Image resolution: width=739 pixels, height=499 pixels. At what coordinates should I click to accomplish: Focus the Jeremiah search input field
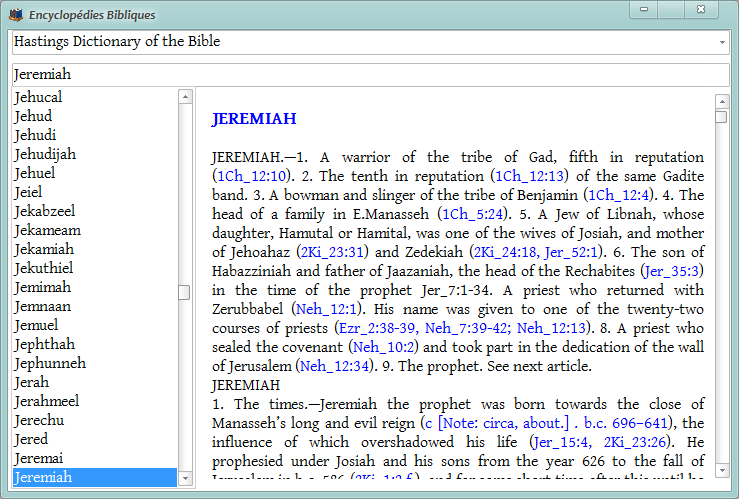[370, 74]
